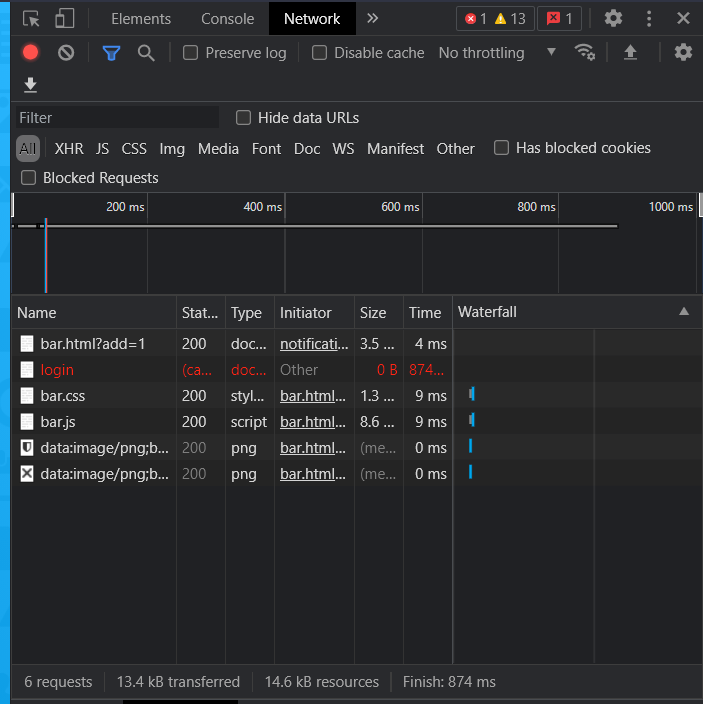The image size is (703, 704).
Task: Expand more DevTools tabs chevron
Action: click(372, 18)
